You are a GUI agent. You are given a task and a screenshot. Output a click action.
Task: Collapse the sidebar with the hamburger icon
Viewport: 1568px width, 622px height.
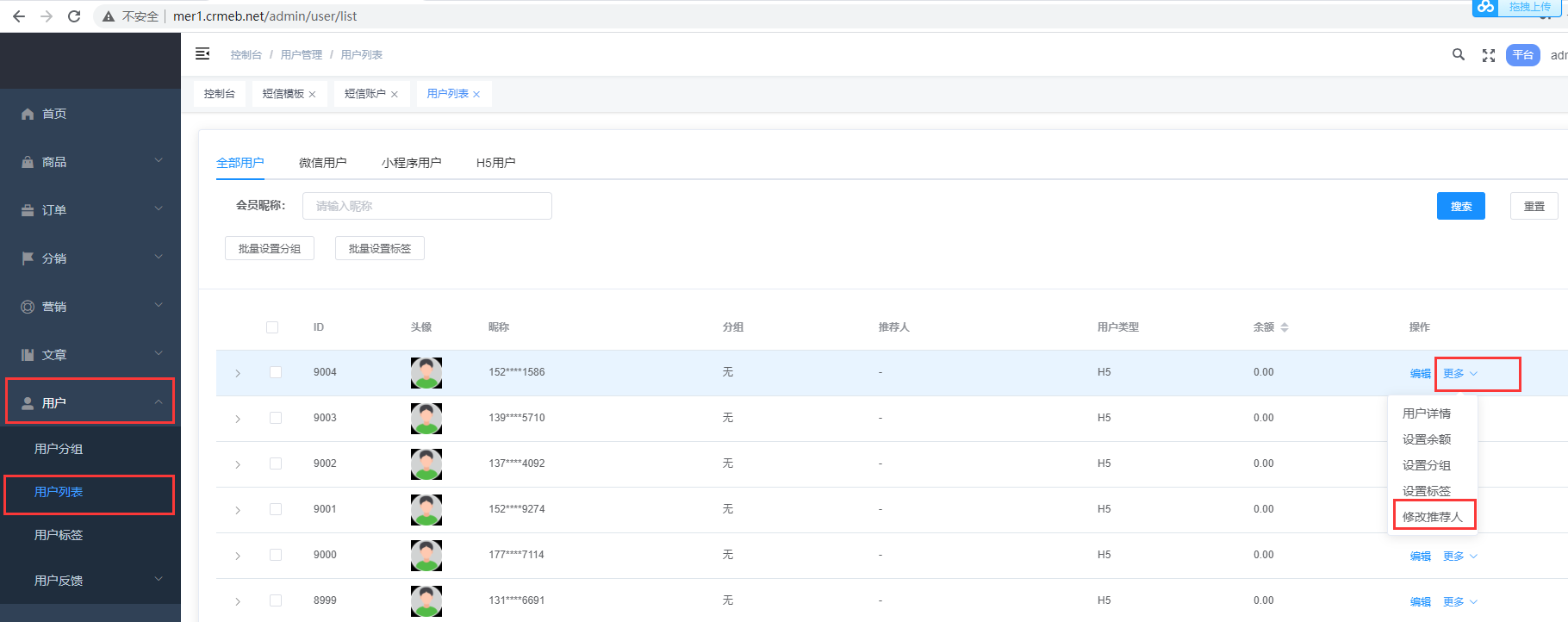tap(202, 54)
